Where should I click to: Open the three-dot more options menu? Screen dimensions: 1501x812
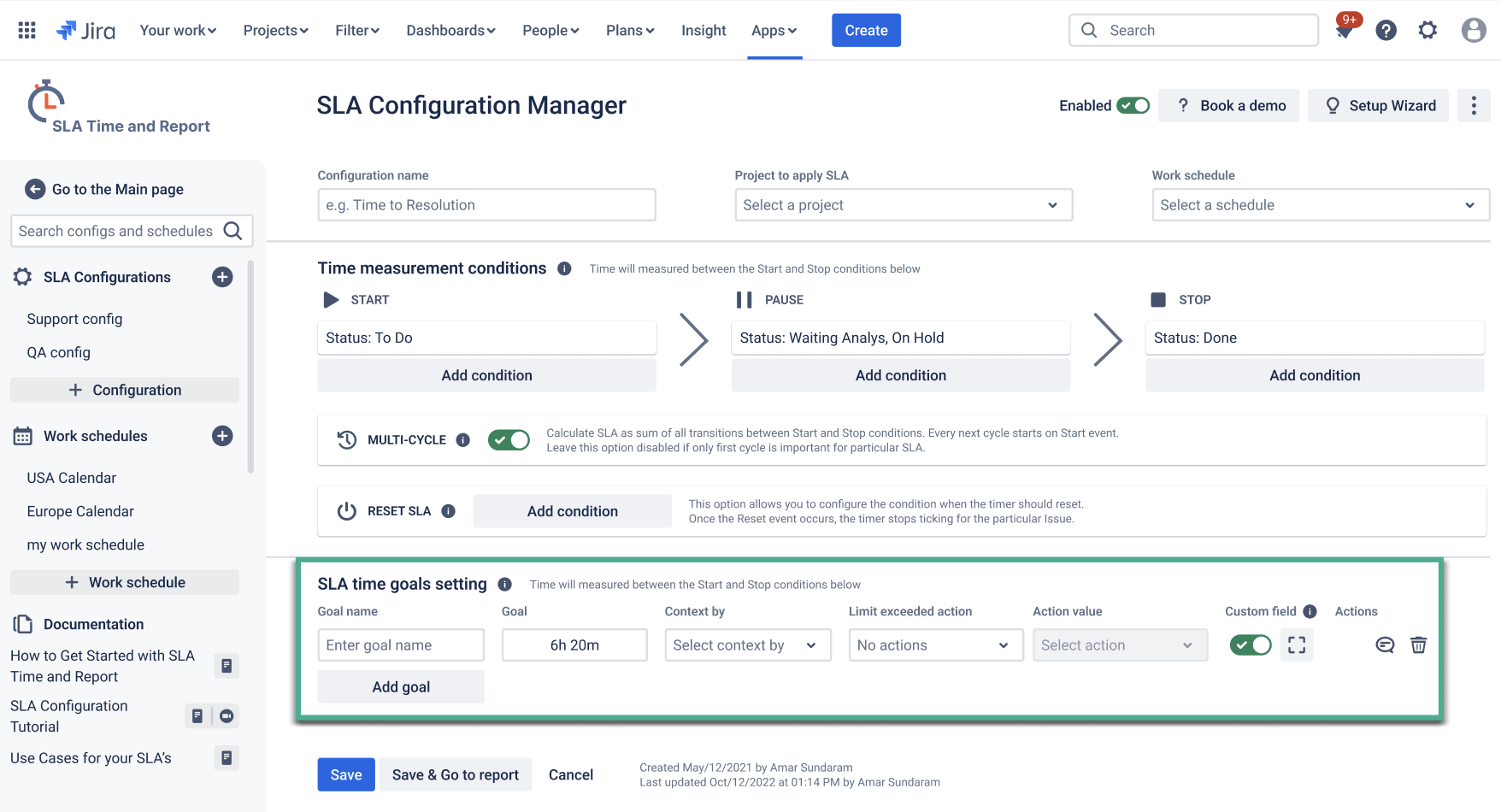point(1473,105)
